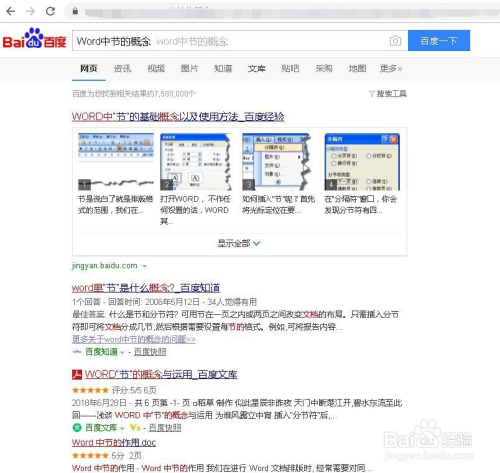This screenshot has width=500, height=473.
Task: Open step 1 thumbnail of the 百度经验 result
Action: coord(116,162)
